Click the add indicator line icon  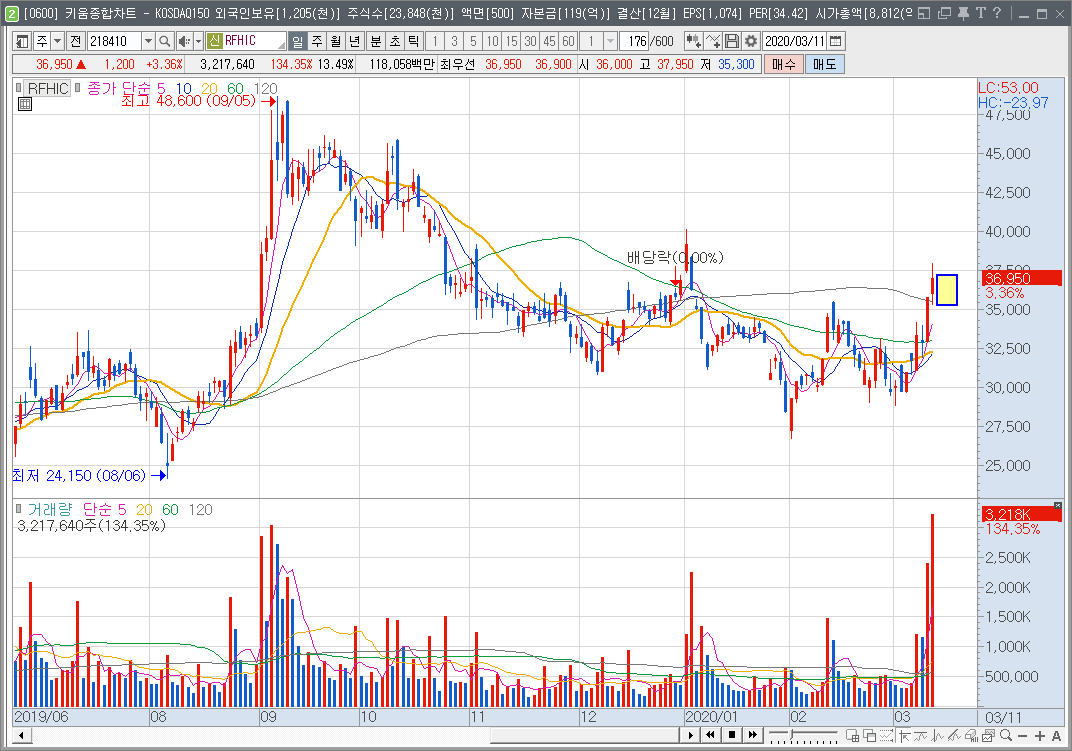[713, 42]
